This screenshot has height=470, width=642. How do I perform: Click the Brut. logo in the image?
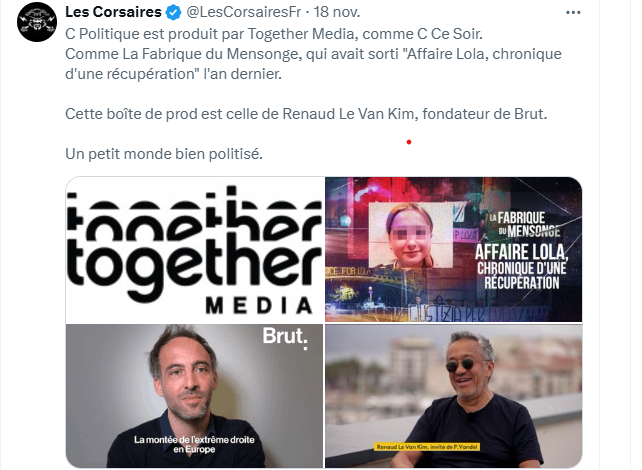coord(285,337)
